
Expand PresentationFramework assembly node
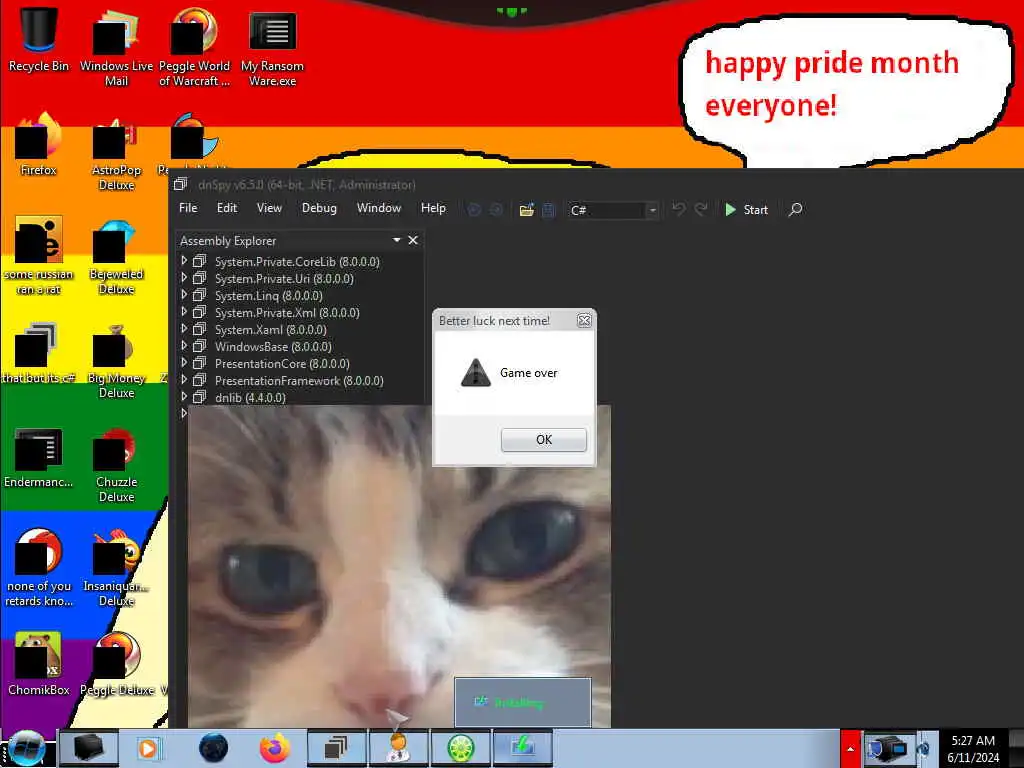184,379
